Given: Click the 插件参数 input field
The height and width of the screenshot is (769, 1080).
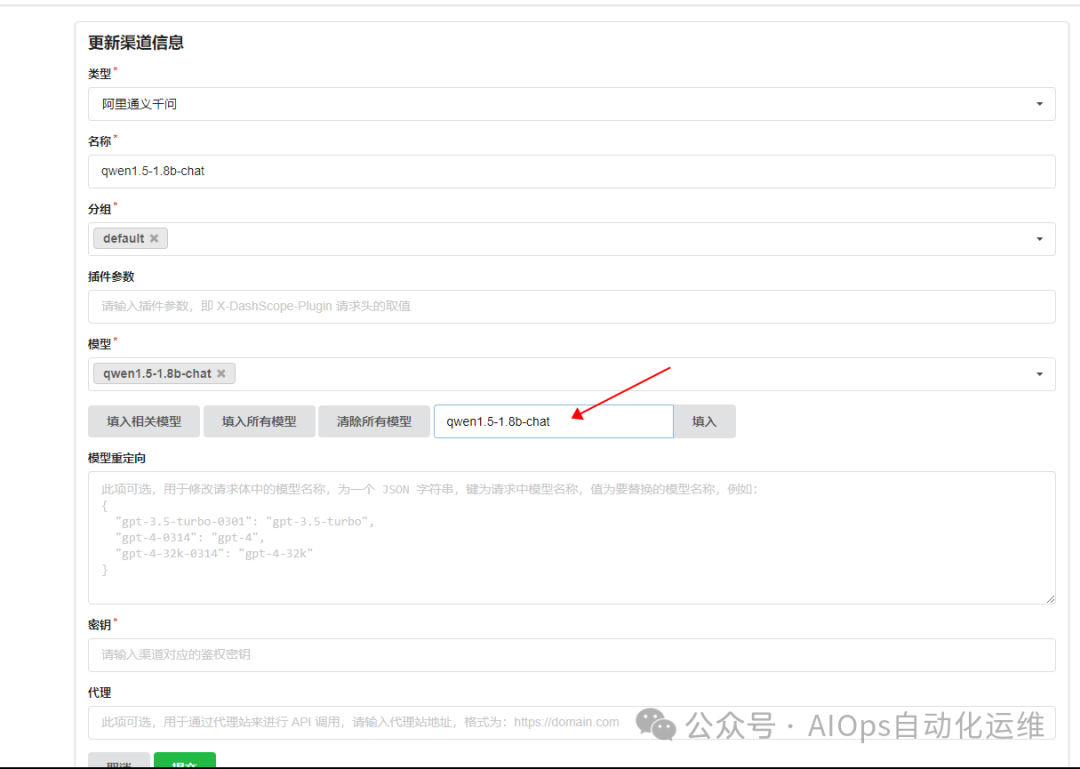Looking at the screenshot, I should click(x=572, y=307).
